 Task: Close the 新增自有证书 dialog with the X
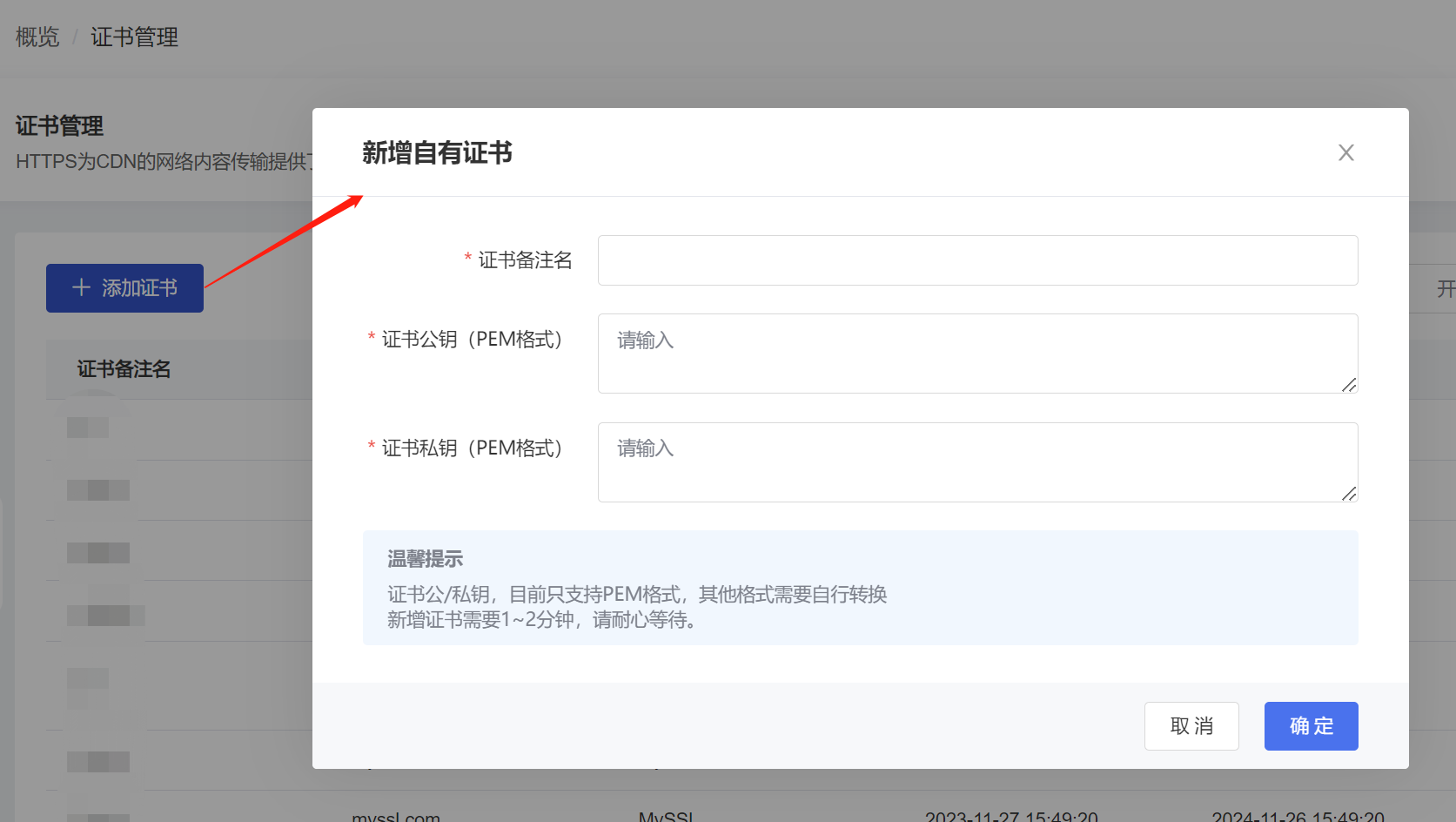[x=1345, y=152]
